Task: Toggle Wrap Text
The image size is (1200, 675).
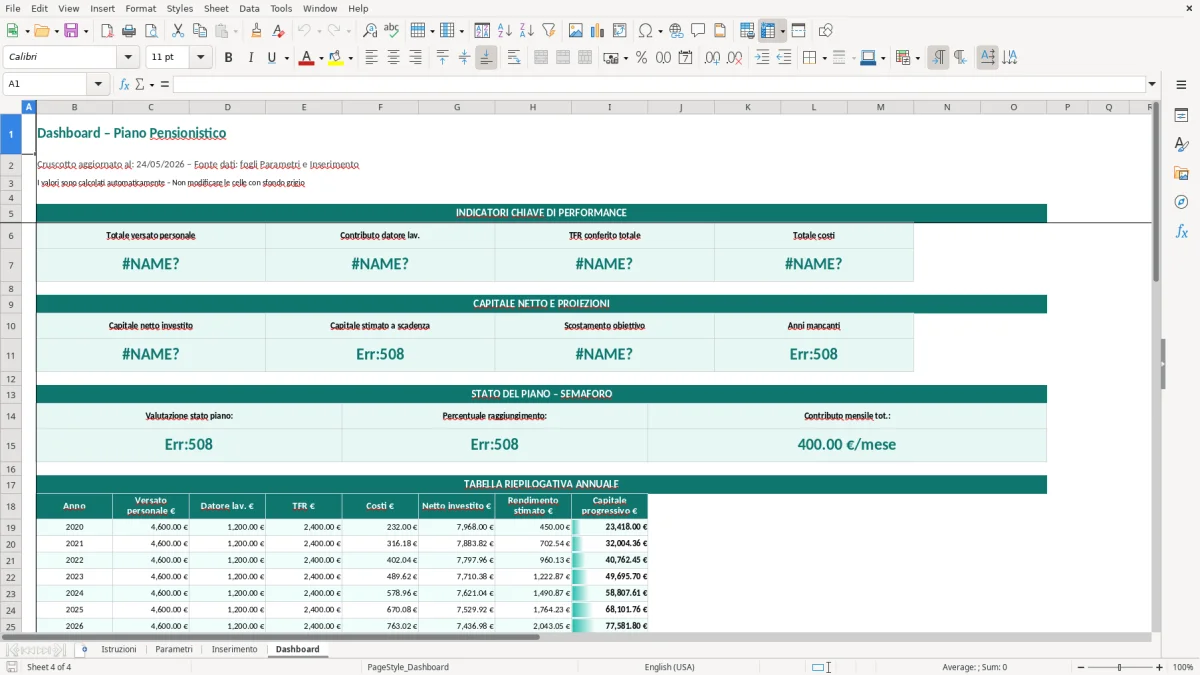Action: point(514,58)
